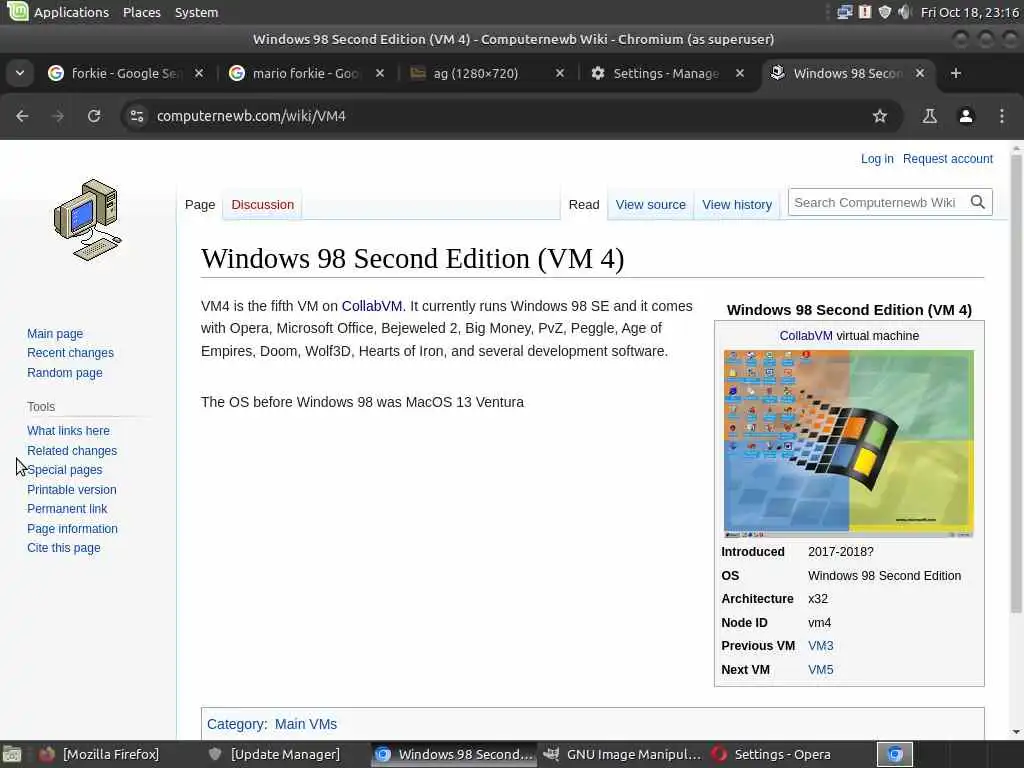Viewport: 1024px width, 768px height.
Task: Go back using browser back arrow
Action: tap(22, 116)
